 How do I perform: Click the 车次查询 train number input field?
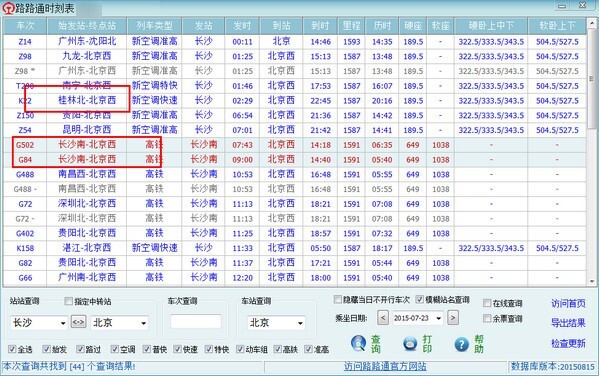tap(196, 321)
